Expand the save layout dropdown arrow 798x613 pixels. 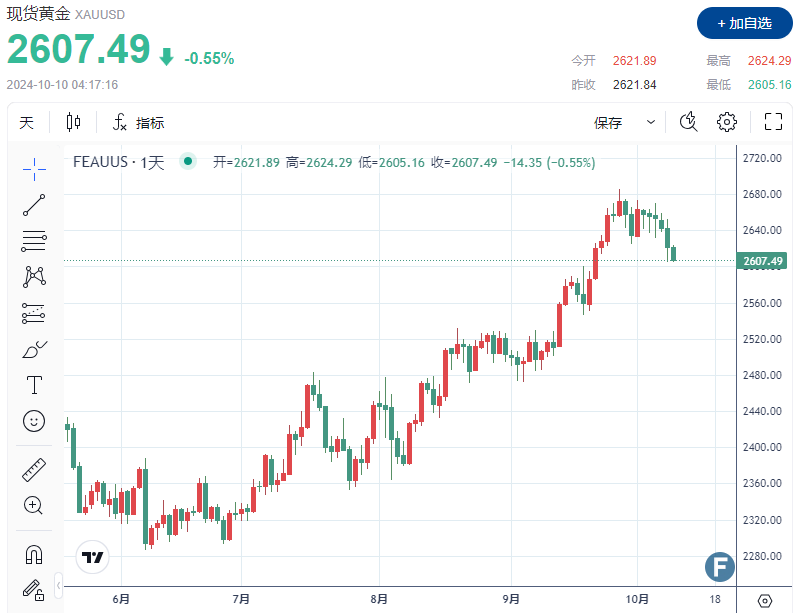click(x=650, y=122)
